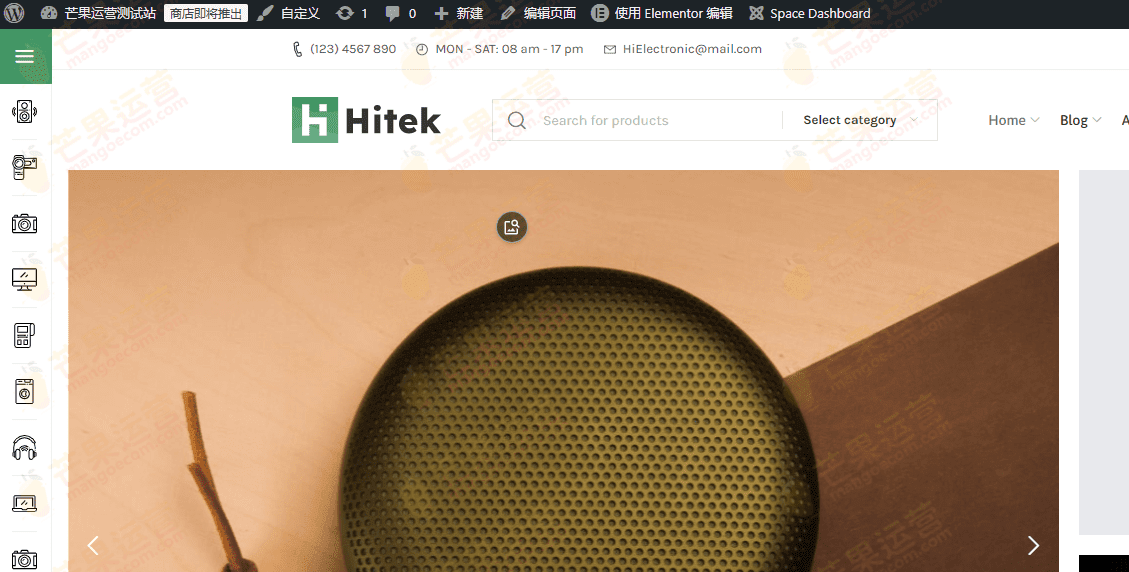Click the camcorder category icon in sidebar
This screenshot has width=1129, height=572.
click(24, 167)
